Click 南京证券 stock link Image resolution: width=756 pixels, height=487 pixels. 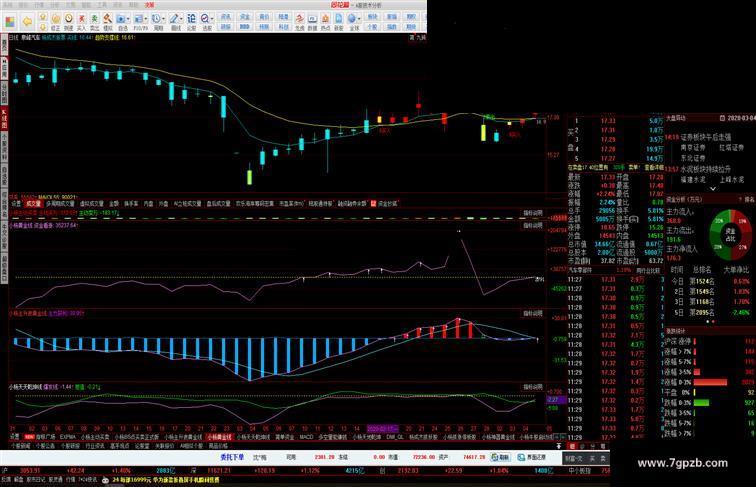[693, 148]
